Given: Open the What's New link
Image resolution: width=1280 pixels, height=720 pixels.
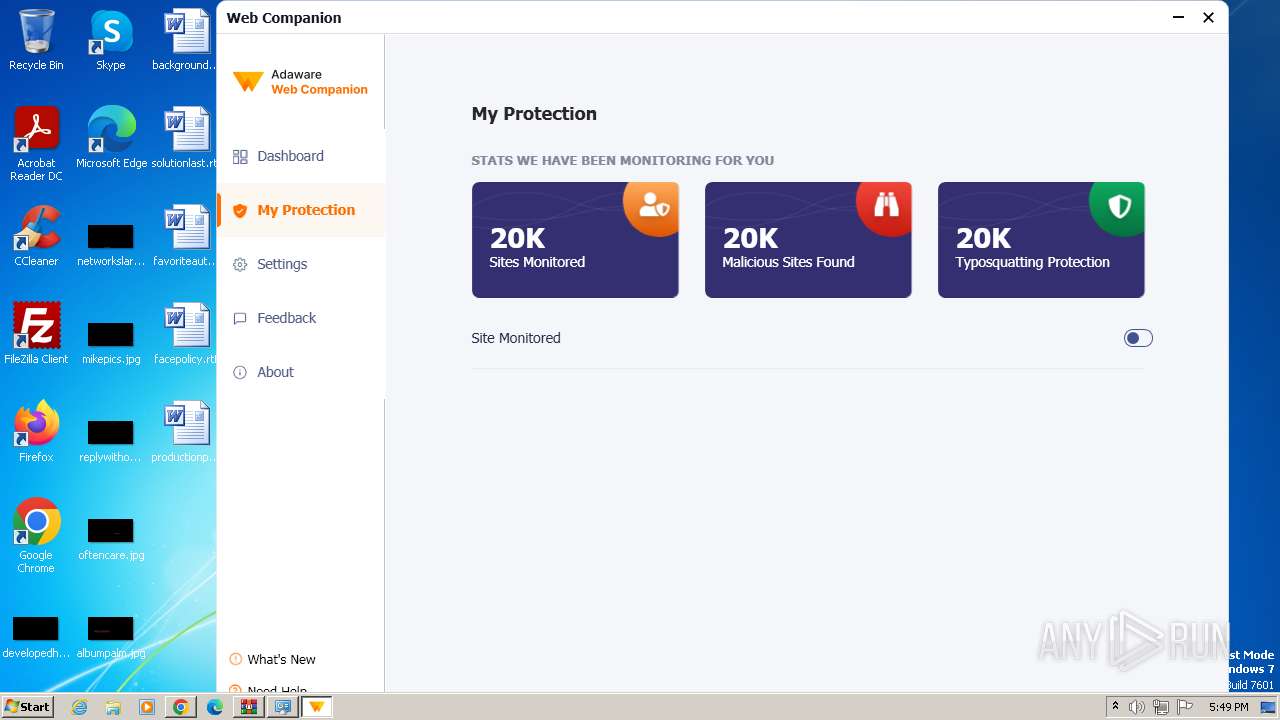Looking at the screenshot, I should tap(272, 659).
